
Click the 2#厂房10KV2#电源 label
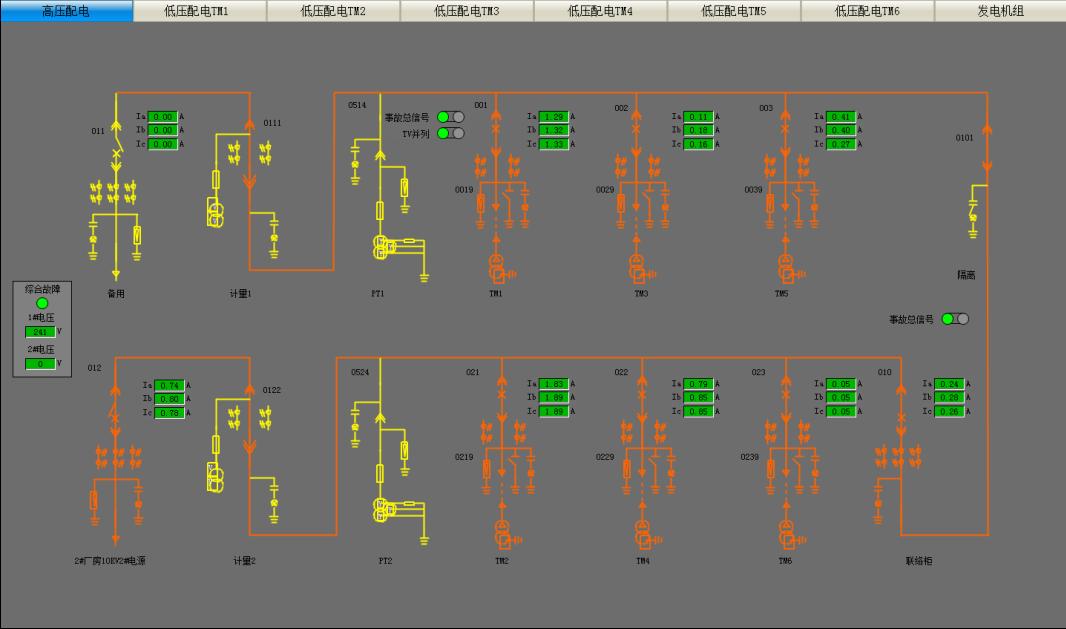click(x=110, y=561)
